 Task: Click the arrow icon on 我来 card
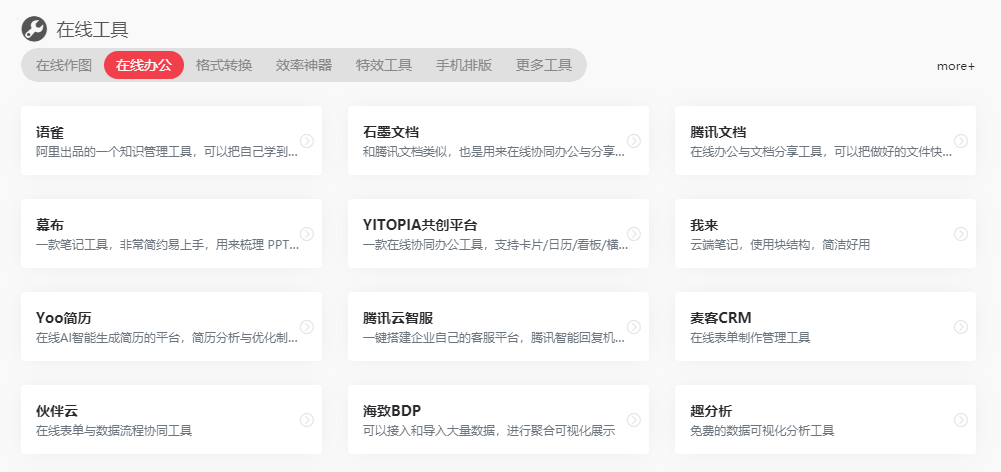[x=961, y=234]
